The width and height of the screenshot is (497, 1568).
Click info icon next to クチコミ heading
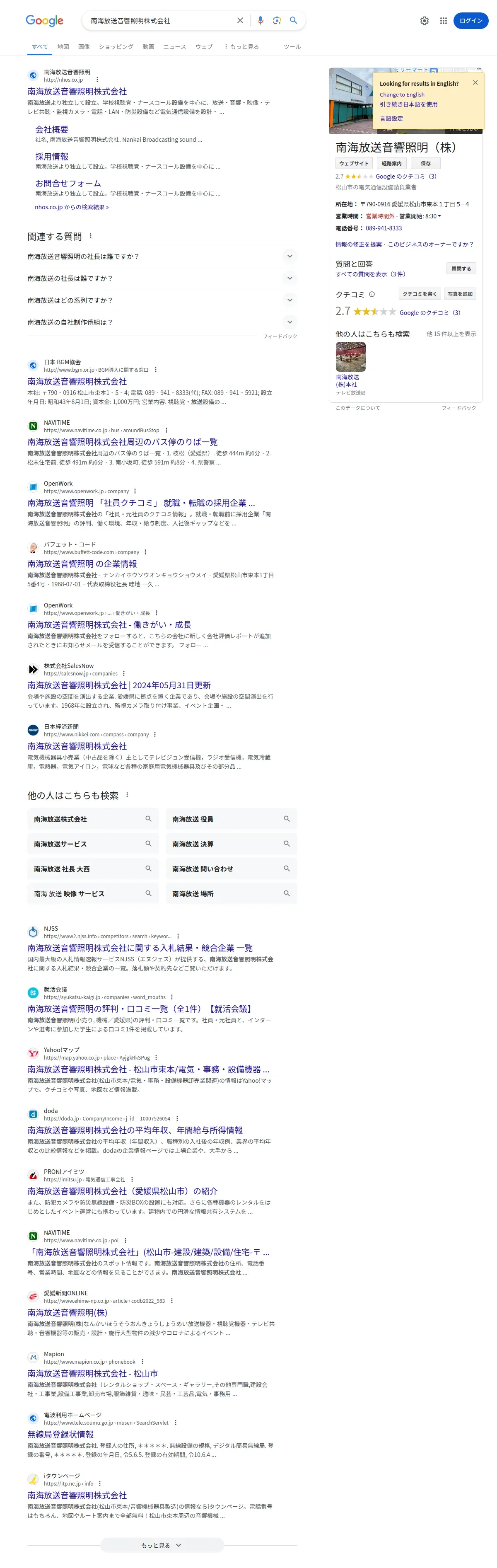click(372, 294)
